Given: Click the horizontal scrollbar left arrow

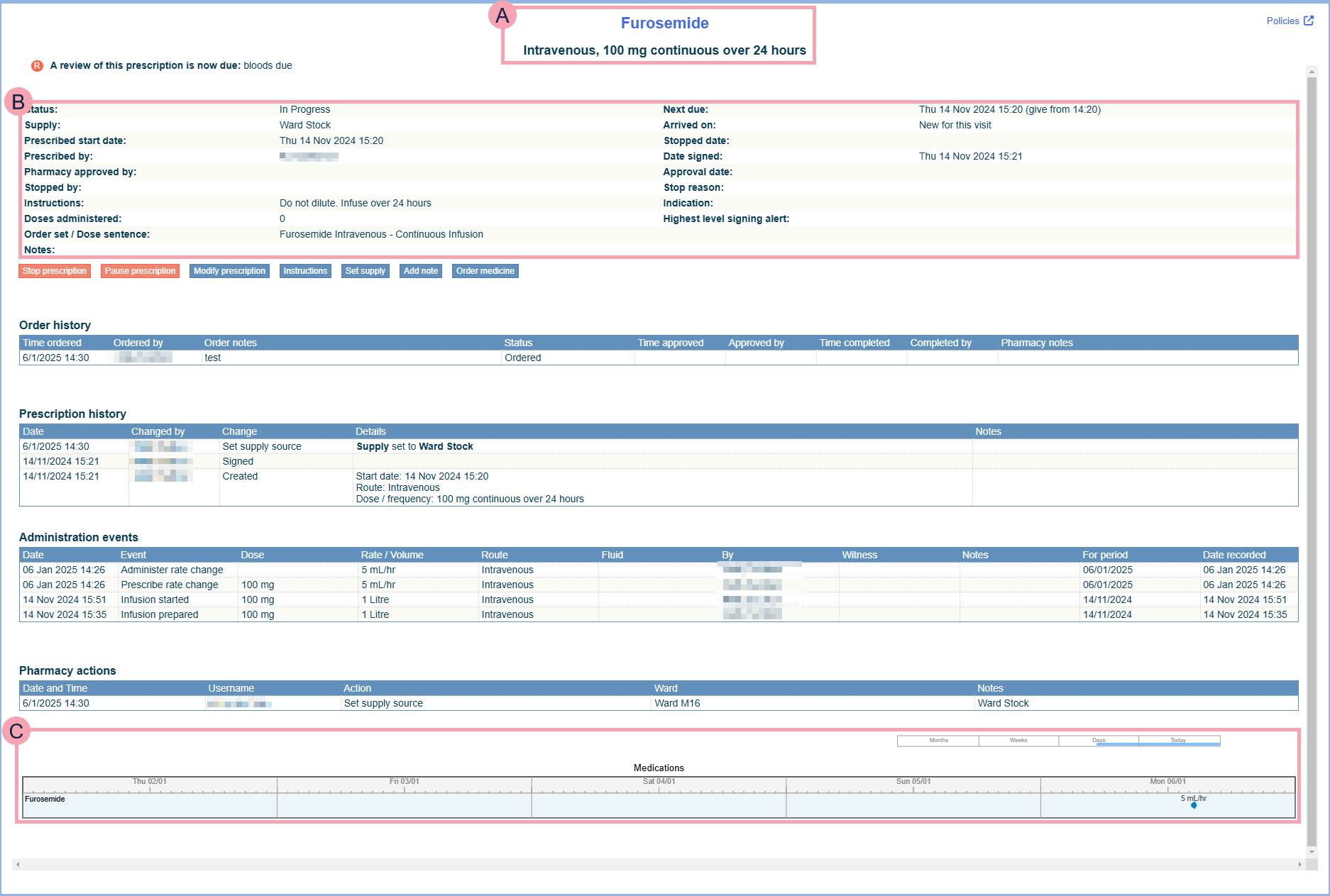Looking at the screenshot, I should point(18,864).
